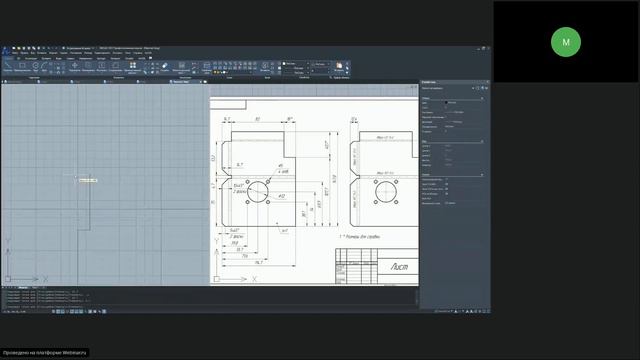Select the active drawing document tab
Screen dimensions: 640x360
point(186,82)
